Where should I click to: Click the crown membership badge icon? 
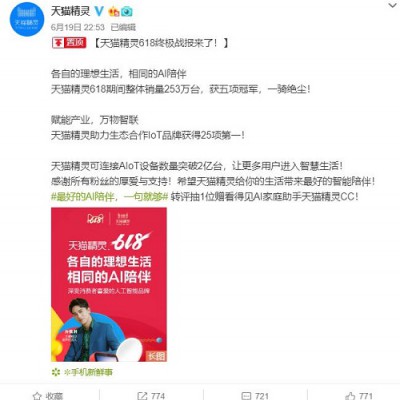114,12
